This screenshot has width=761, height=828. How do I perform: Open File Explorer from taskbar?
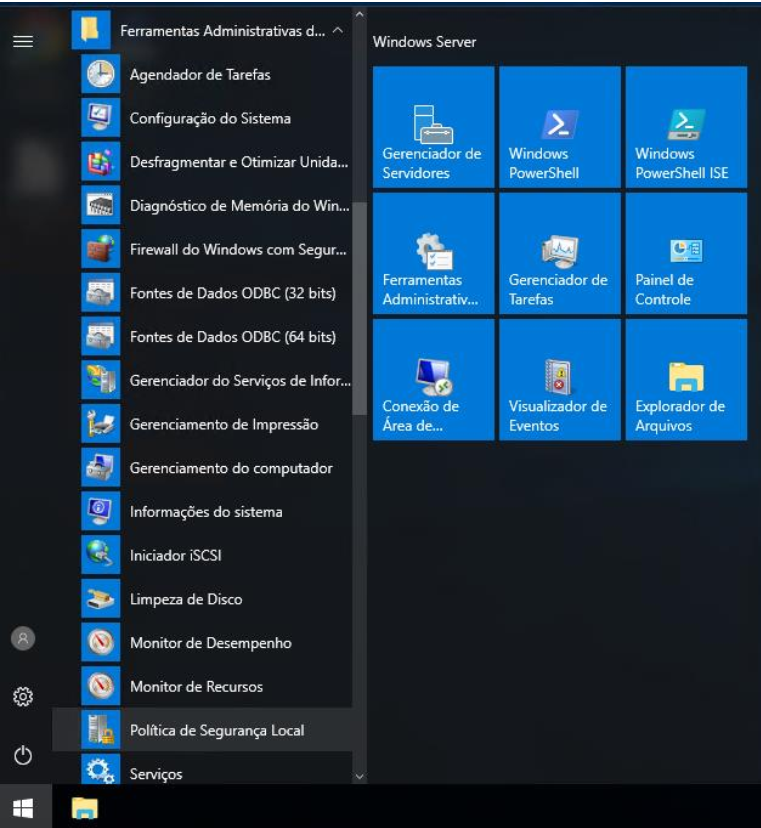point(84,807)
